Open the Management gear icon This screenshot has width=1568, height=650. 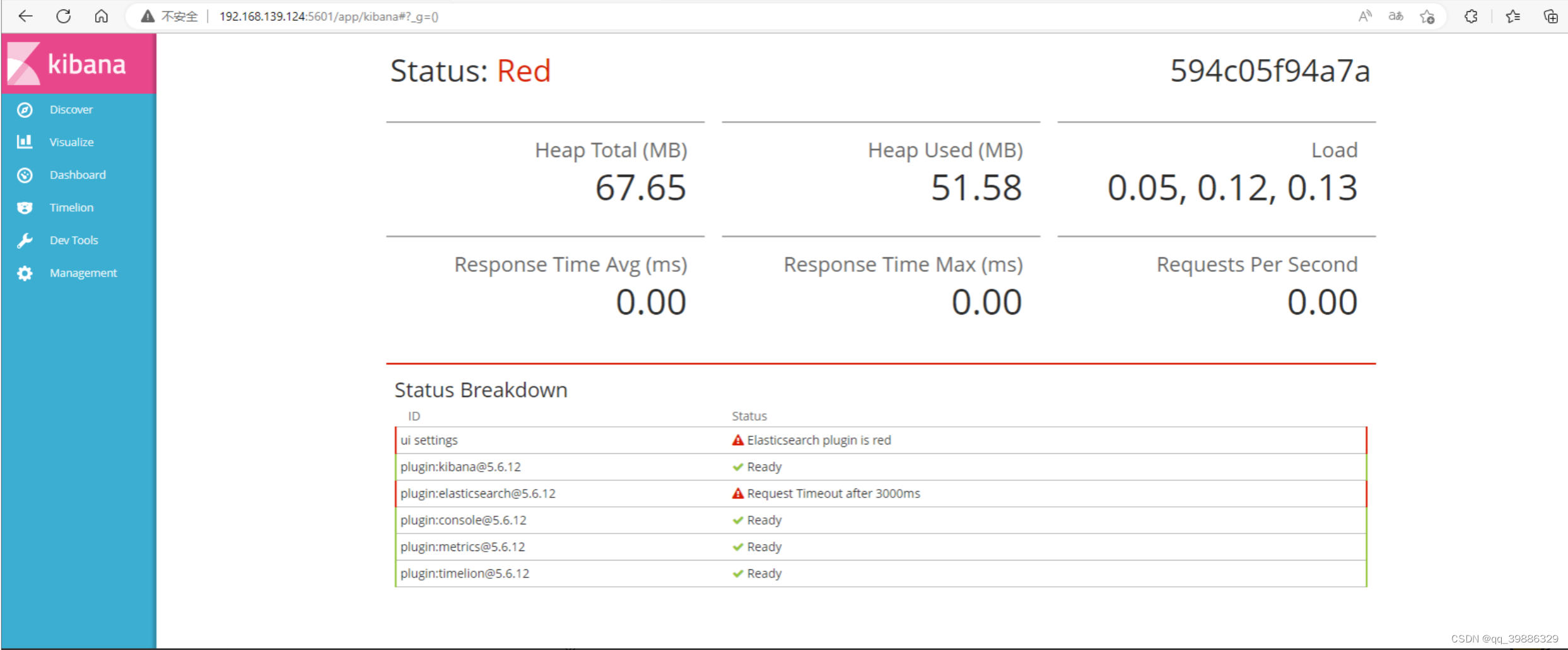coord(25,273)
